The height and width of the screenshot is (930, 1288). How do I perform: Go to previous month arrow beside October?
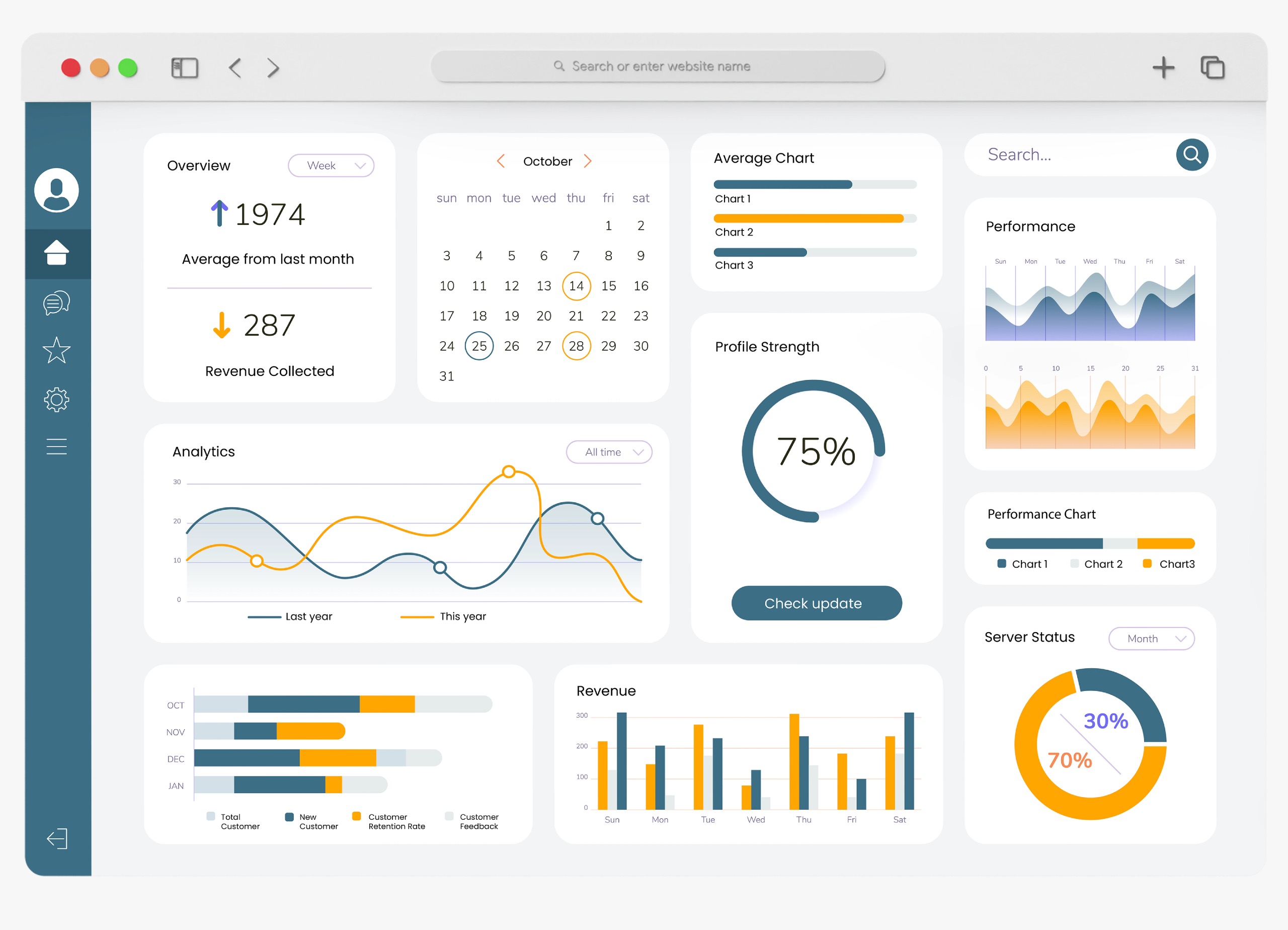500,162
